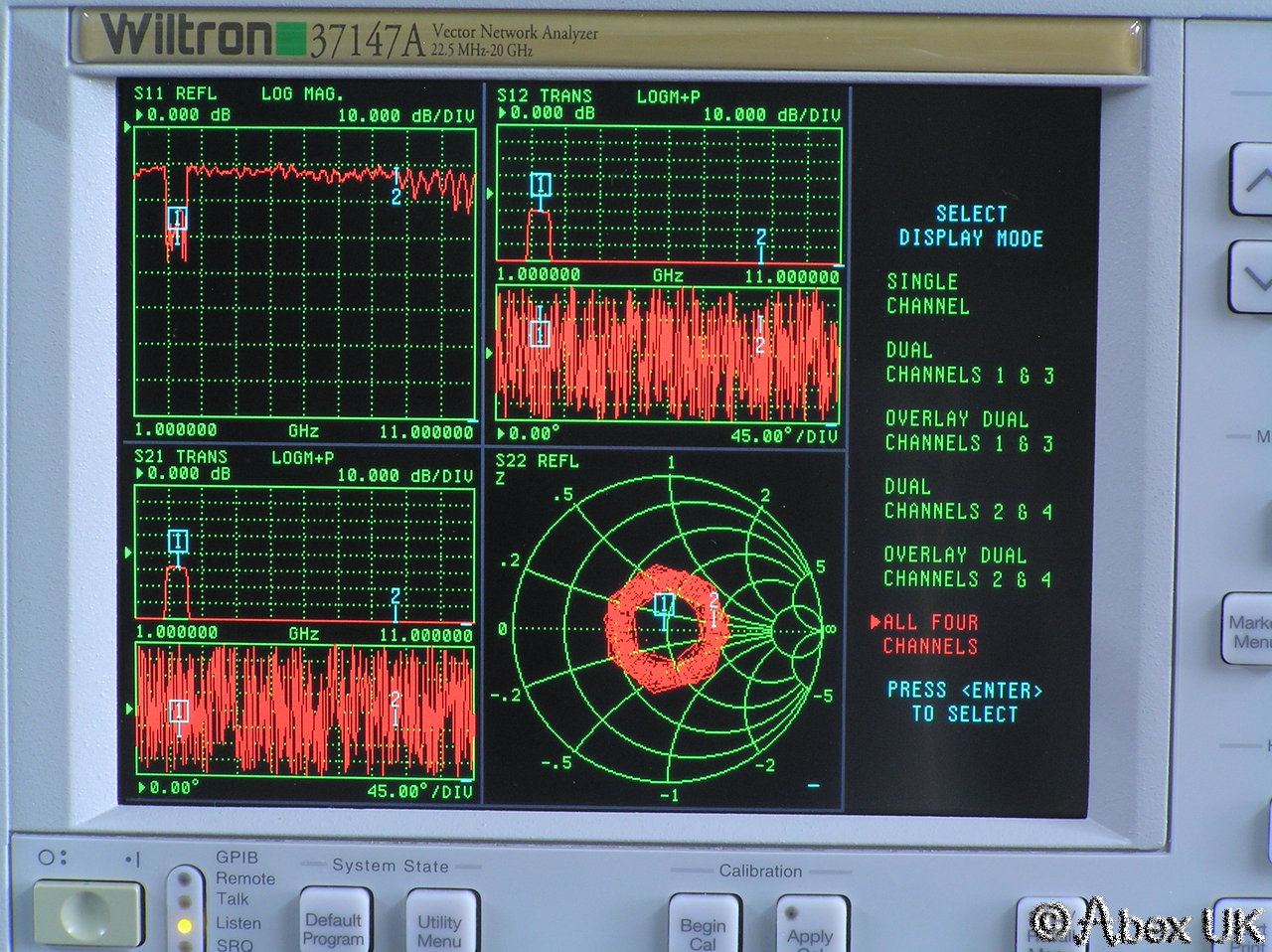1272x952 pixels.
Task: Select Single Channel display mode
Action: pyautogui.click(x=927, y=294)
